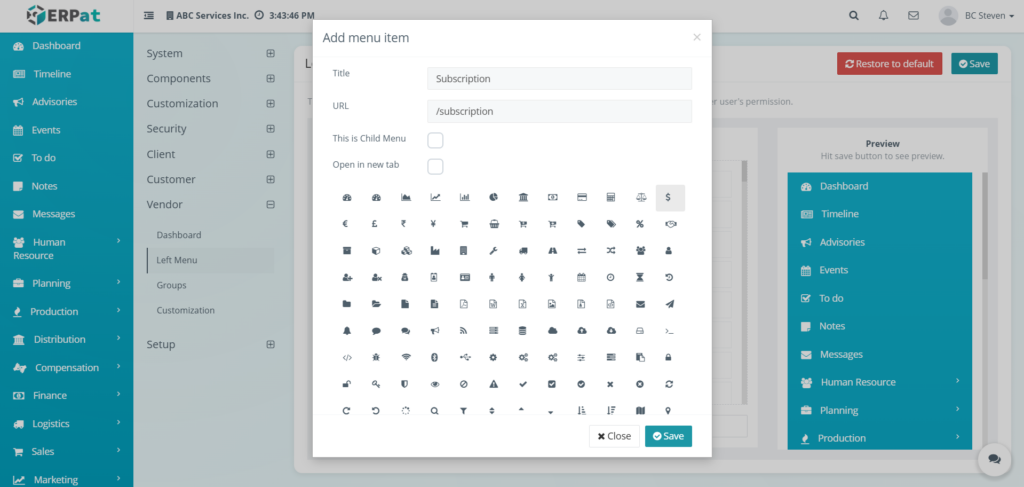
Task: Open notifications bell in top bar
Action: [x=883, y=16]
